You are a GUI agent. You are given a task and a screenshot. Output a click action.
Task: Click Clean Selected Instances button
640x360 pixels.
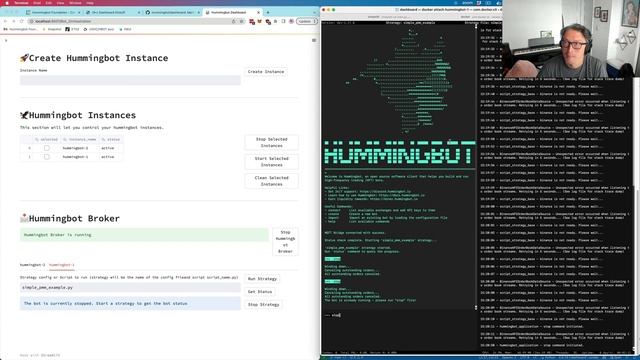coord(271,181)
